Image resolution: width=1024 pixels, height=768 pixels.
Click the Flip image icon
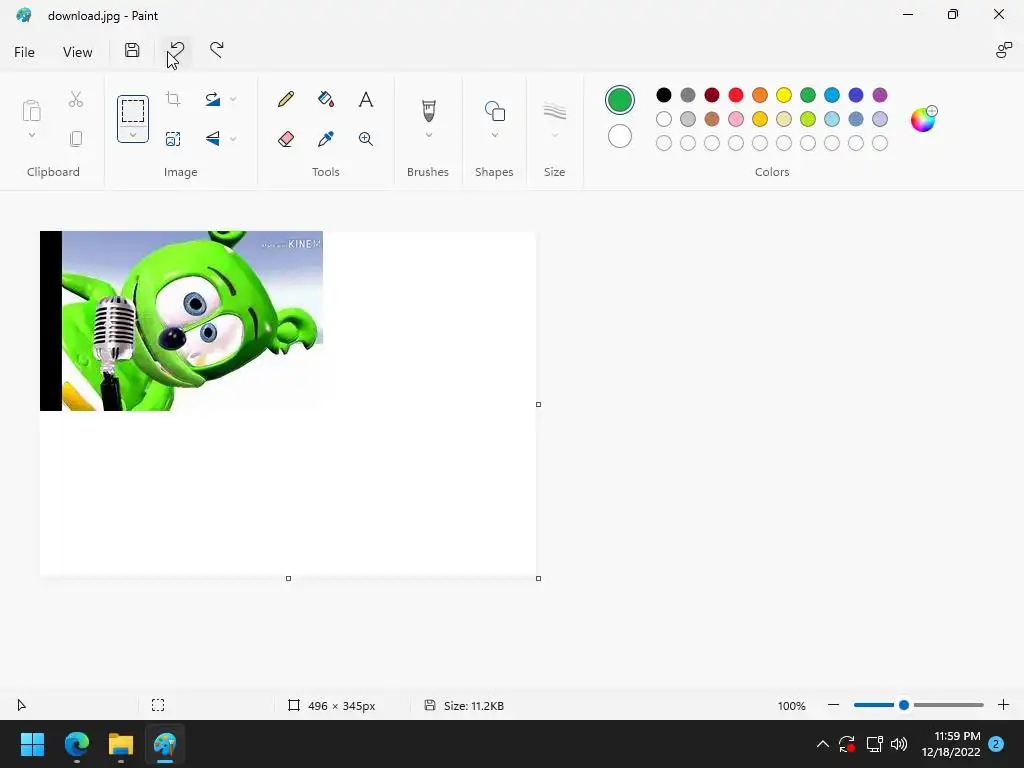213,138
